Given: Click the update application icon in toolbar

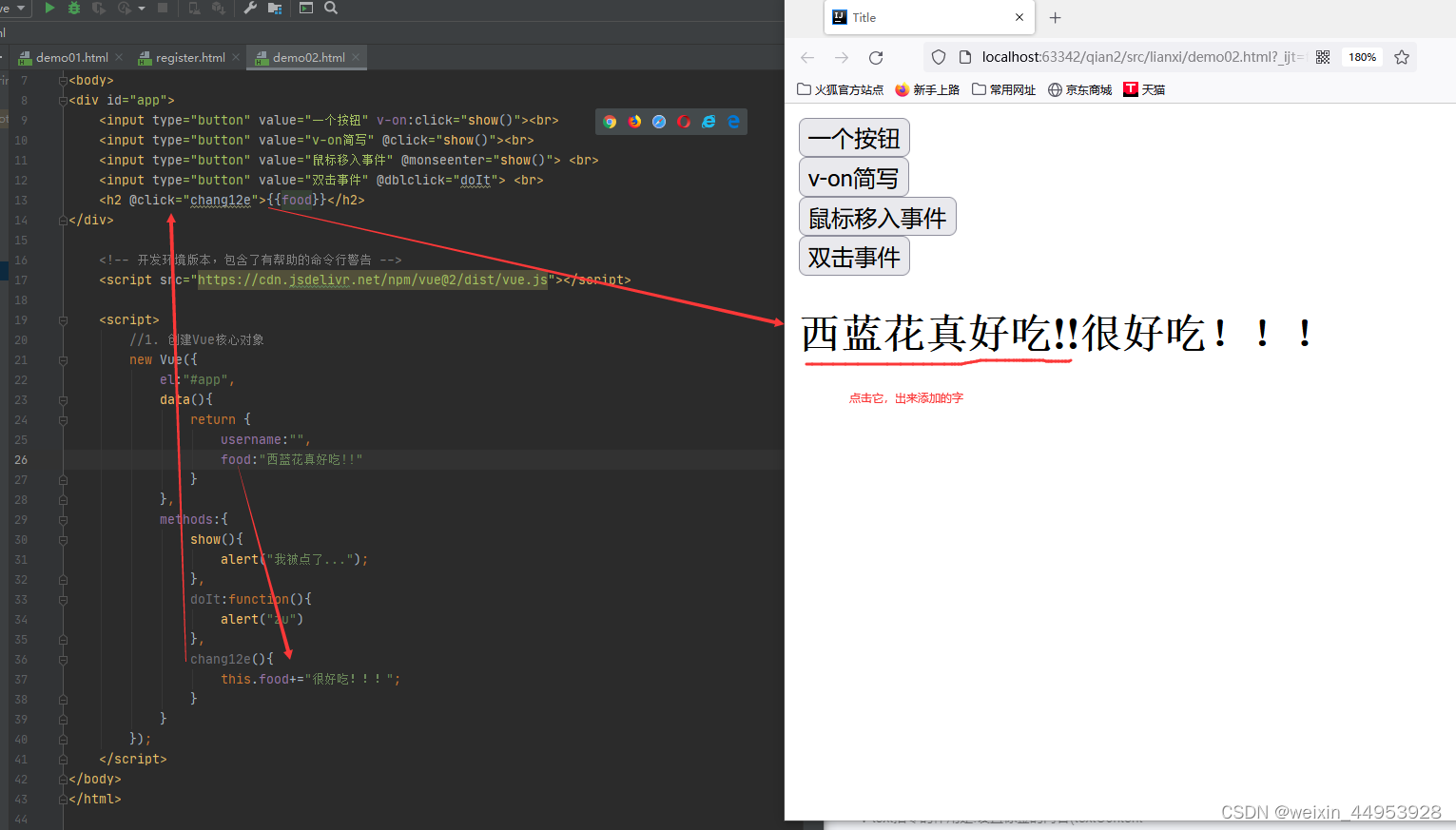Looking at the screenshot, I should tap(194, 8).
